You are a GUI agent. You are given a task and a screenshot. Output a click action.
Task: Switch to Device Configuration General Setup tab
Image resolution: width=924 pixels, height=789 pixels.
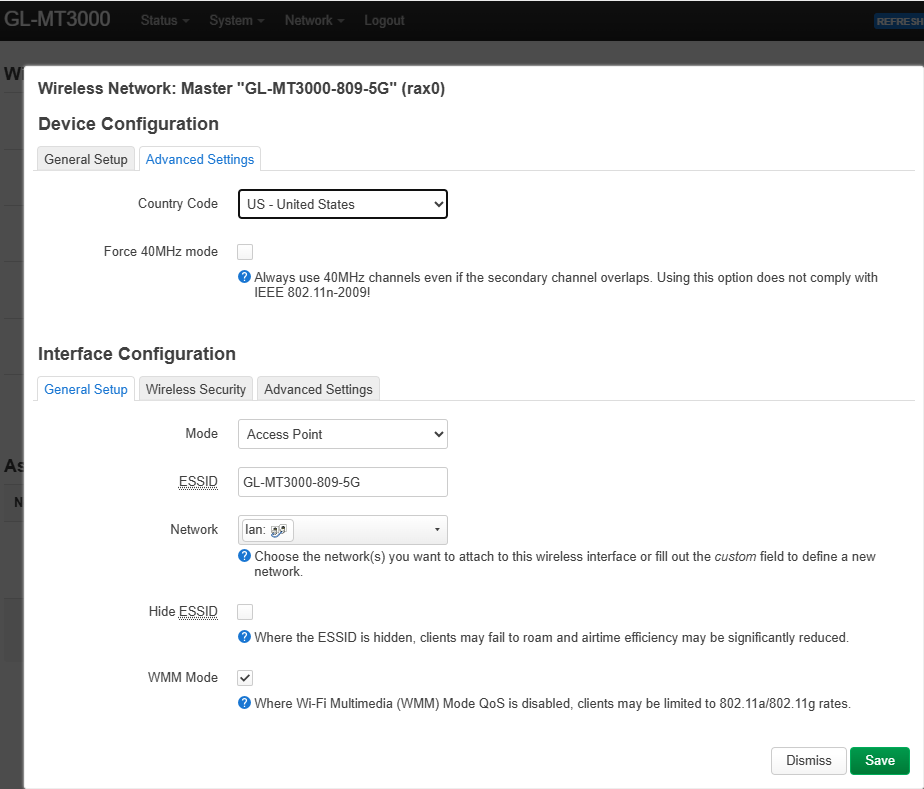[86, 159]
